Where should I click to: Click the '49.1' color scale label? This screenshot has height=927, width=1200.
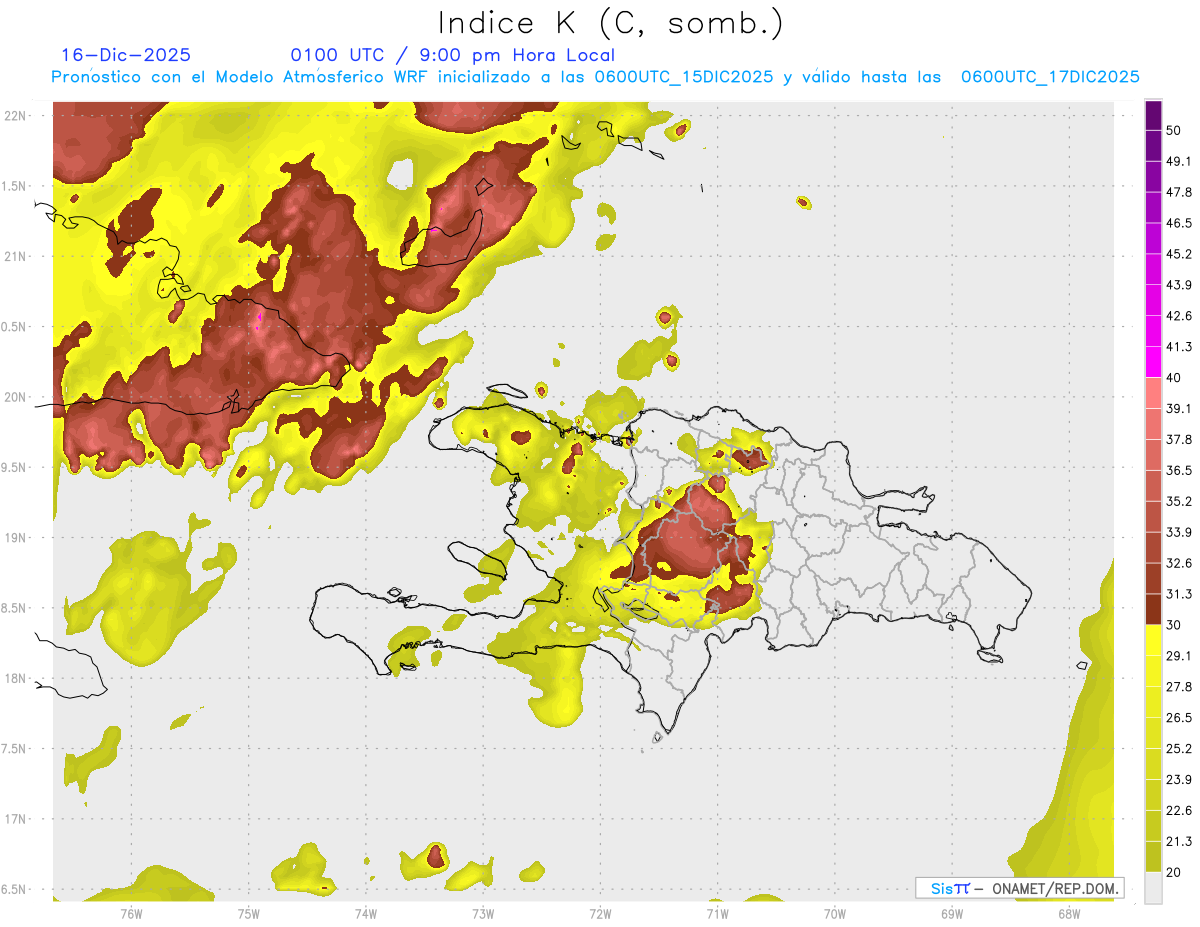coord(1179,161)
